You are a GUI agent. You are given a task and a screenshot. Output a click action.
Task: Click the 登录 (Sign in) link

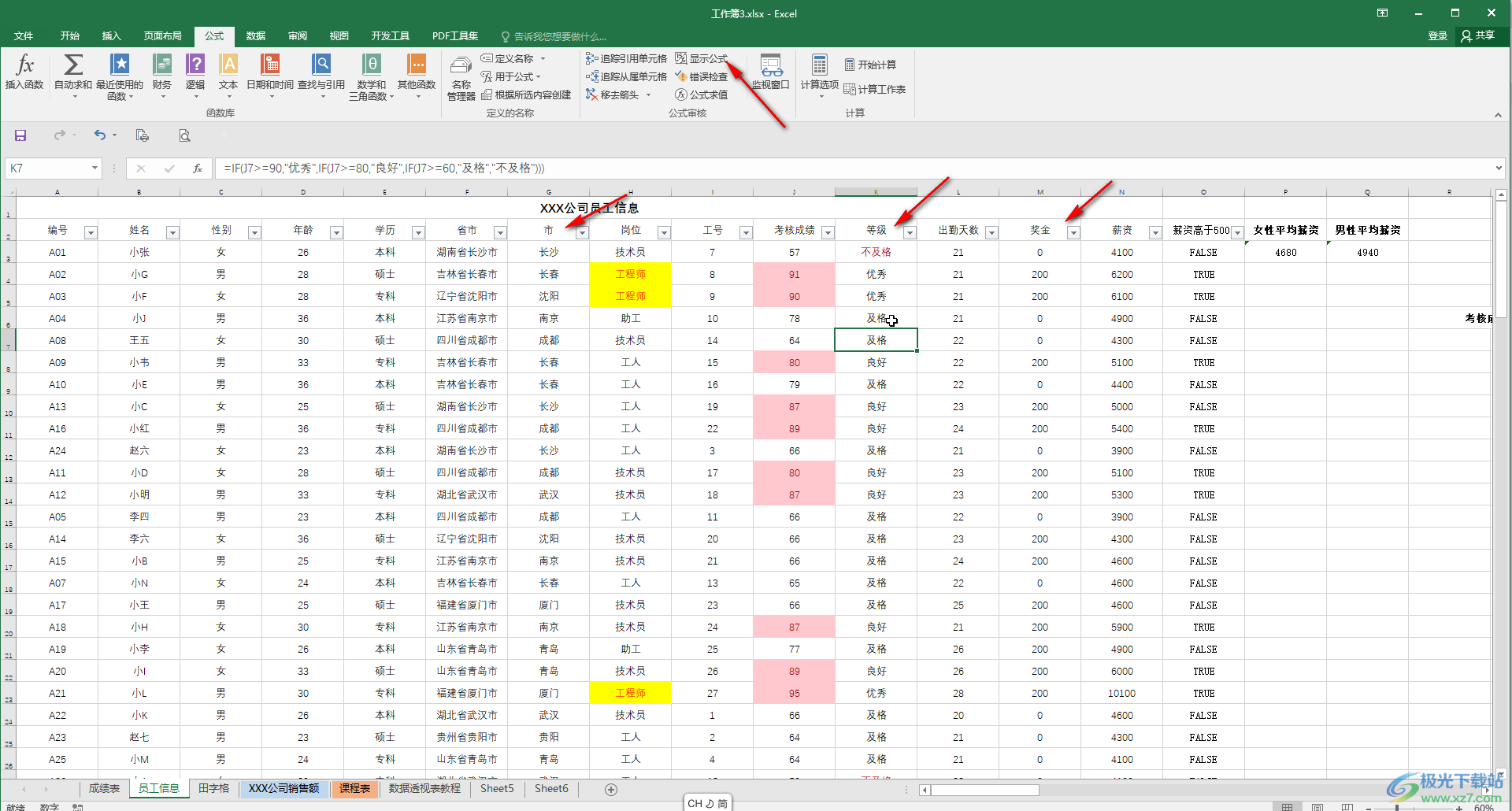(x=1438, y=36)
